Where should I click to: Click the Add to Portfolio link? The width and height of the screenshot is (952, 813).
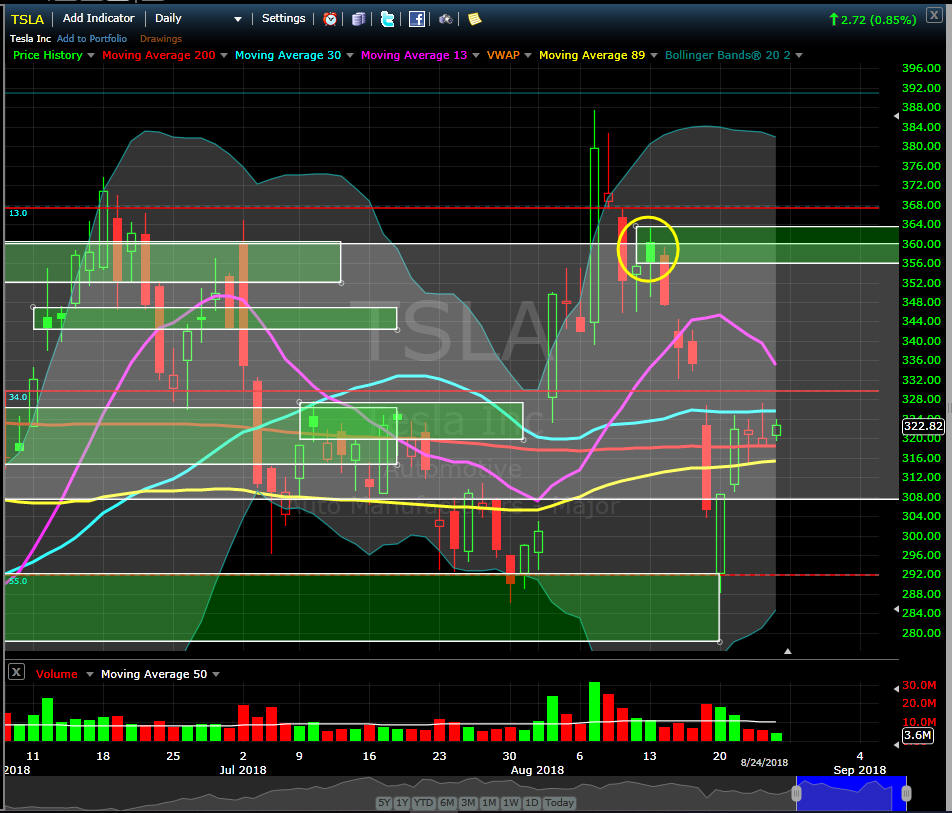click(94, 38)
